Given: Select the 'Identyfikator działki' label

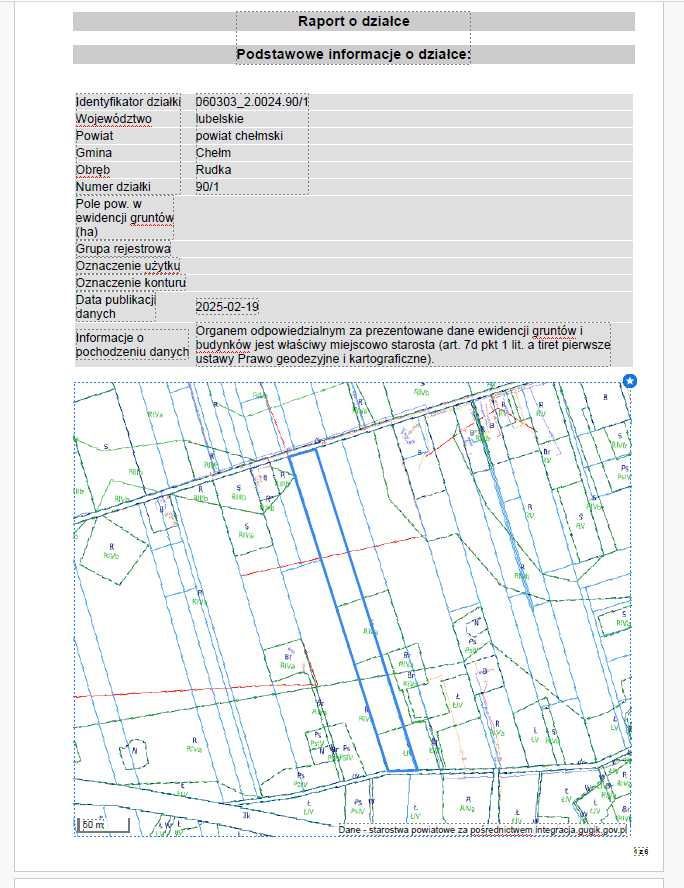Looking at the screenshot, I should (128, 102).
